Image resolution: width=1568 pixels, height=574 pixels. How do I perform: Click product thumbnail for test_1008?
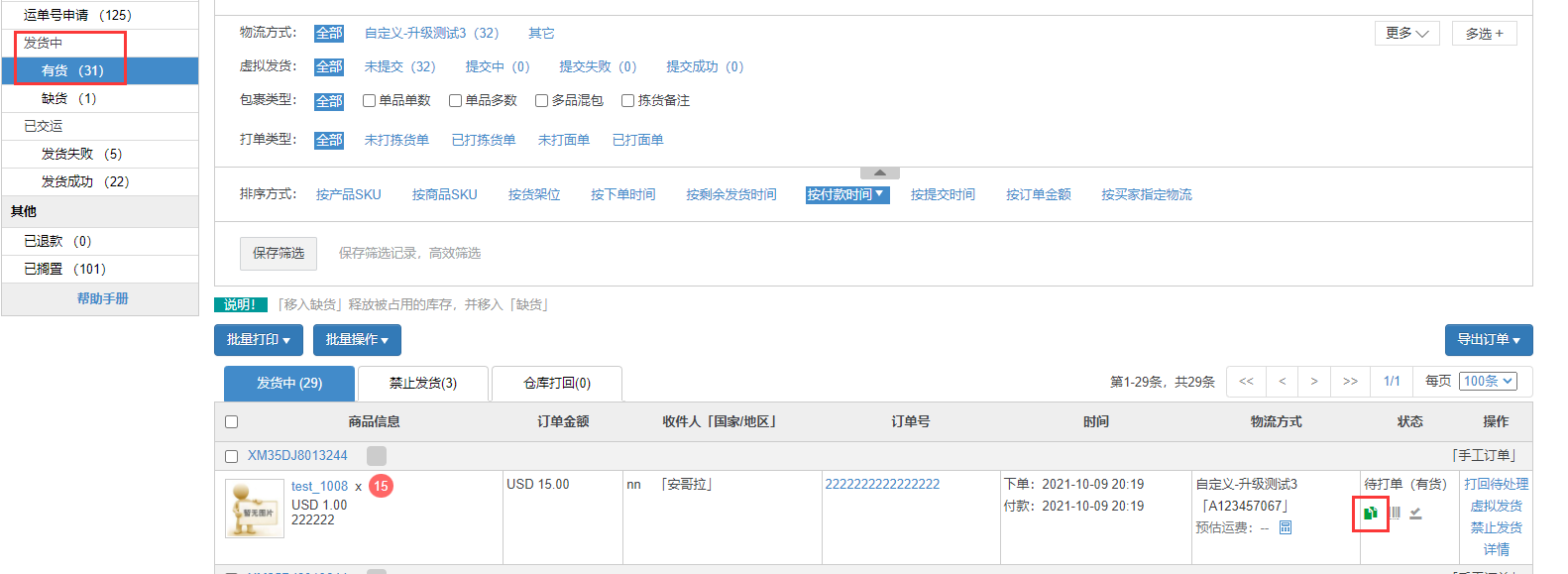pos(255,509)
